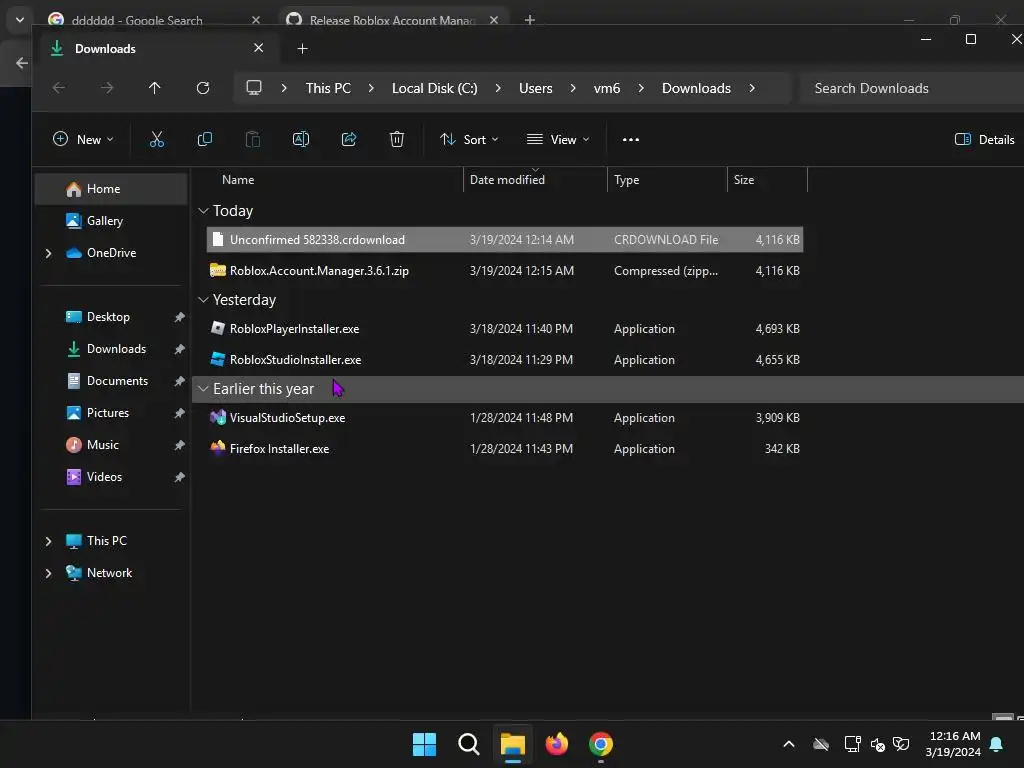The height and width of the screenshot is (768, 1024).
Task: Click the Search Downloads field
Action: pyautogui.click(x=911, y=88)
